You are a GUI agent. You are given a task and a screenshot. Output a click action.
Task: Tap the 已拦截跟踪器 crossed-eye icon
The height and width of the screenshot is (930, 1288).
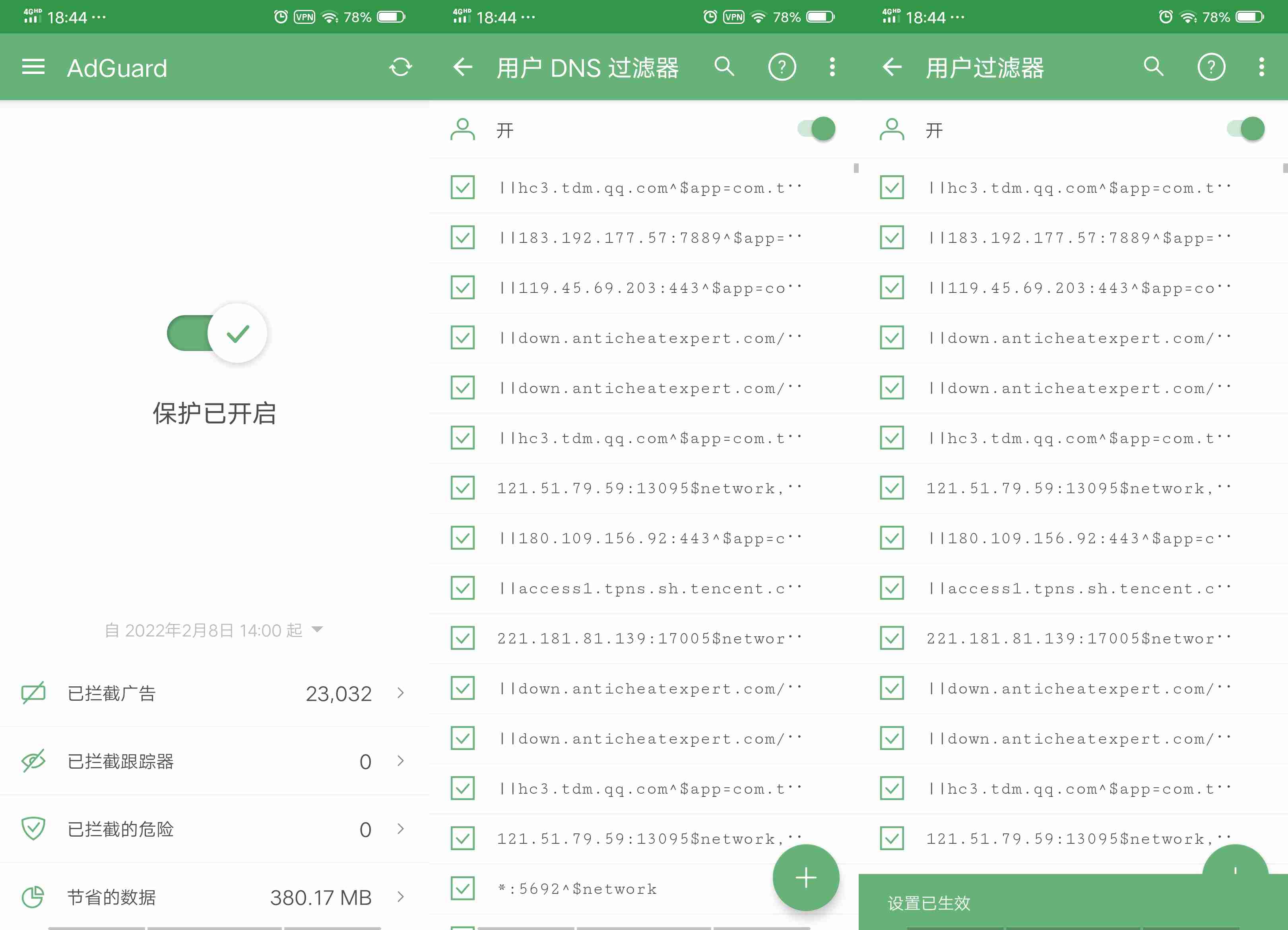tap(33, 761)
